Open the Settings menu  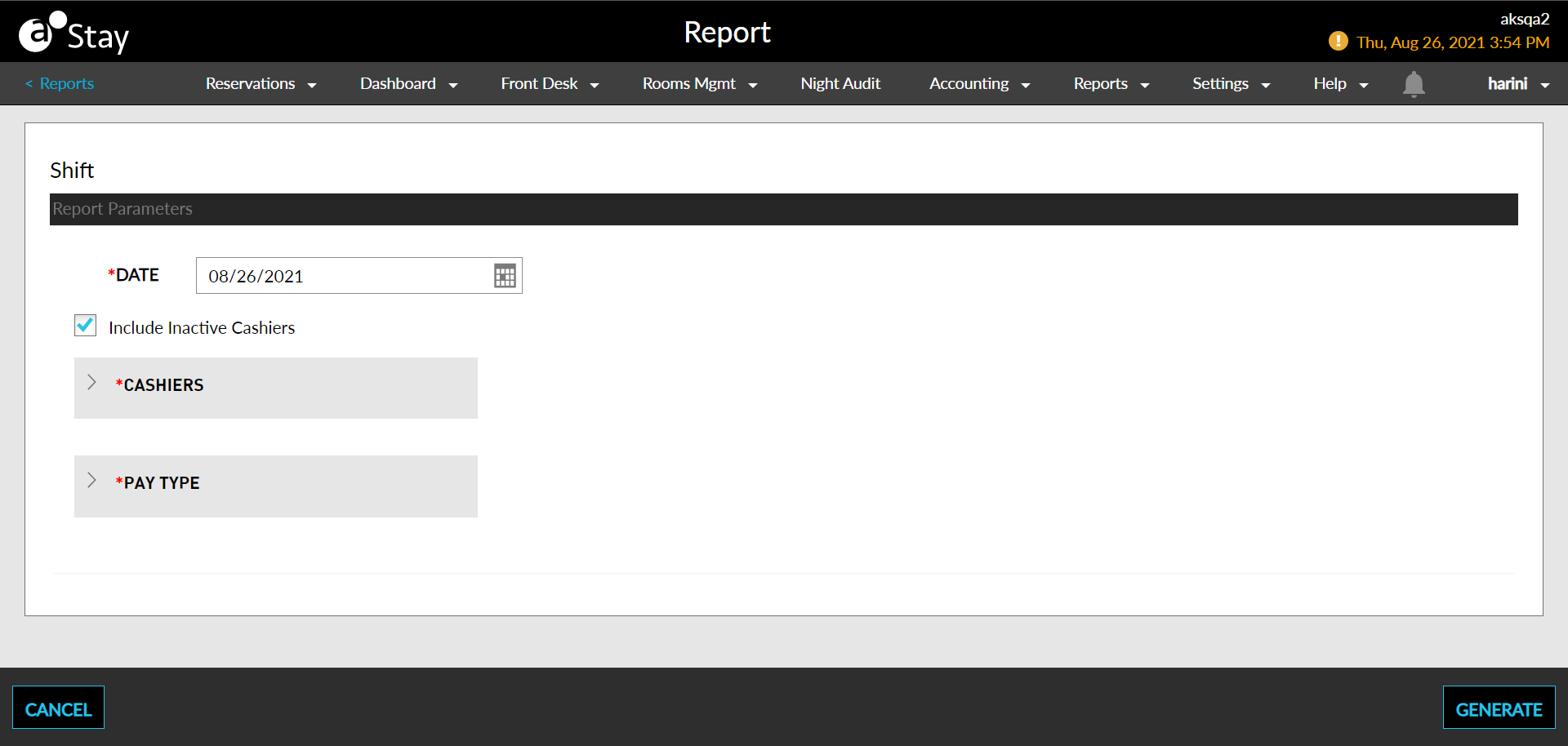click(1231, 84)
